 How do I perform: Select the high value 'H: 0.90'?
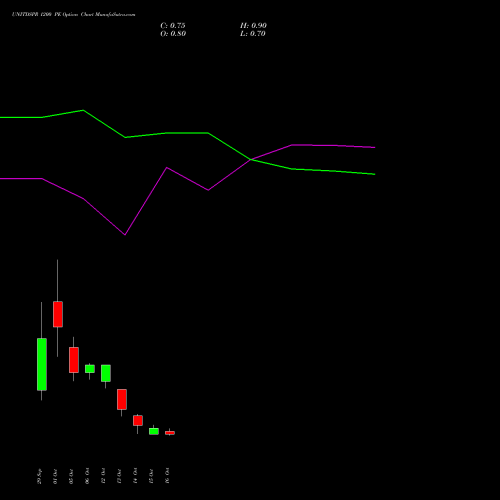253,26
